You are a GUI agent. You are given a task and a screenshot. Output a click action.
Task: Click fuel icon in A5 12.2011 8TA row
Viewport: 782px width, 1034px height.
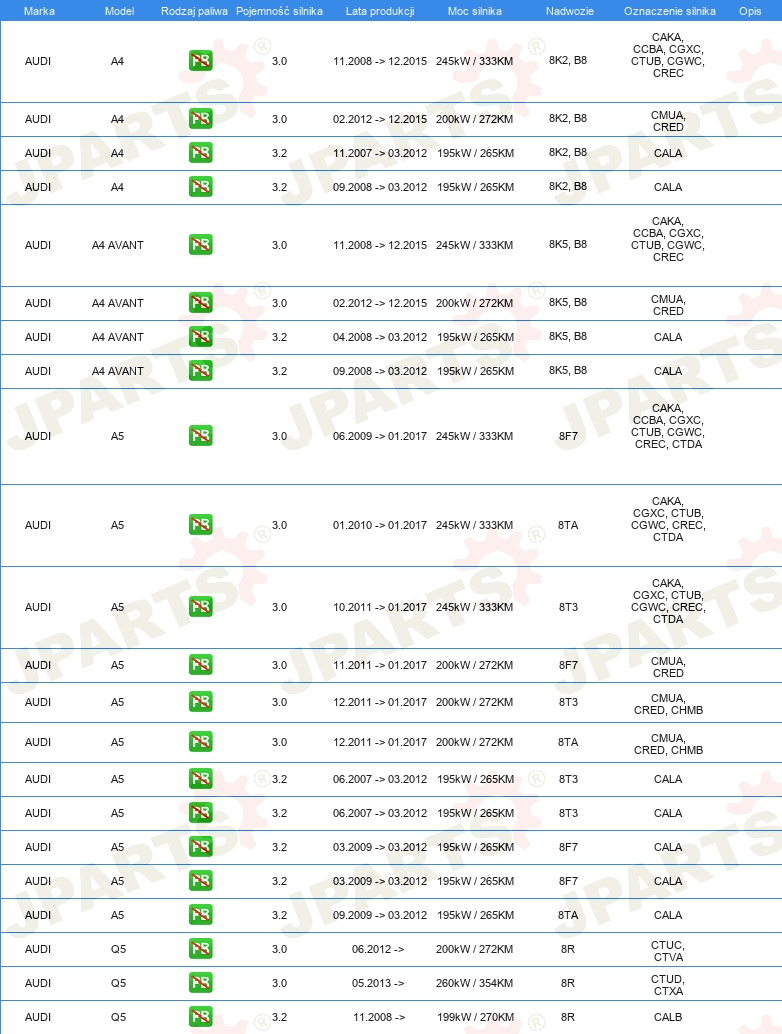pos(200,742)
